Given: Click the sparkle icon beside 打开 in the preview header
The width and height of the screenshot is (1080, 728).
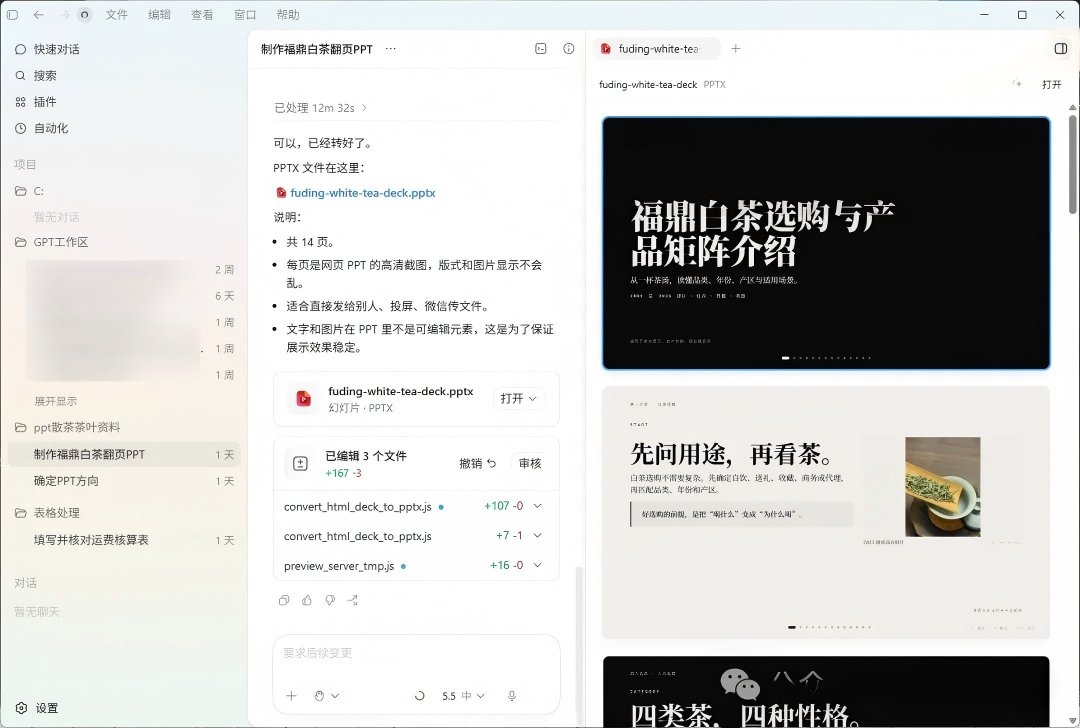Looking at the screenshot, I should tap(1017, 84).
